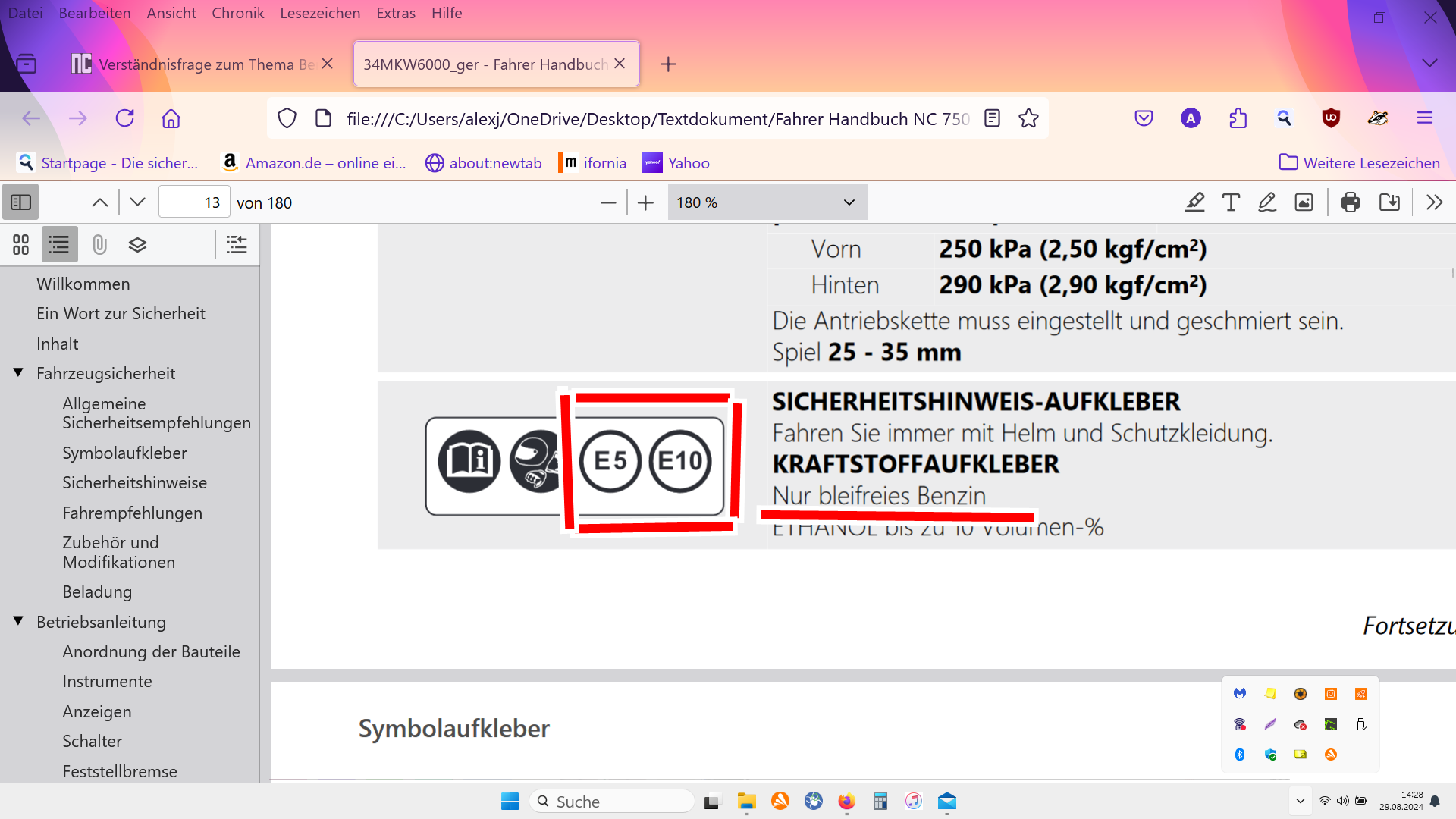This screenshot has width=1456, height=819.
Task: Select the add text annotation tool
Action: pos(1231,202)
